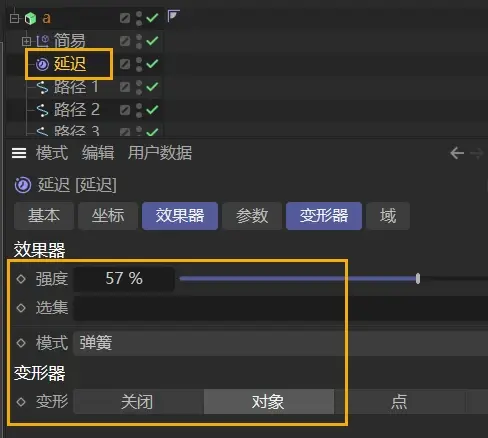The height and width of the screenshot is (438, 488).
Task: Toggle keyframe diamond for 选集
Action: [x=21, y=308]
